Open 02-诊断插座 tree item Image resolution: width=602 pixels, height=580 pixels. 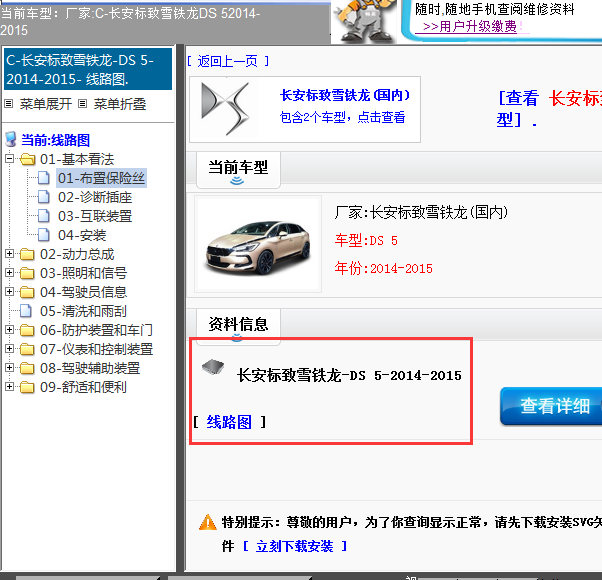click(x=95, y=197)
